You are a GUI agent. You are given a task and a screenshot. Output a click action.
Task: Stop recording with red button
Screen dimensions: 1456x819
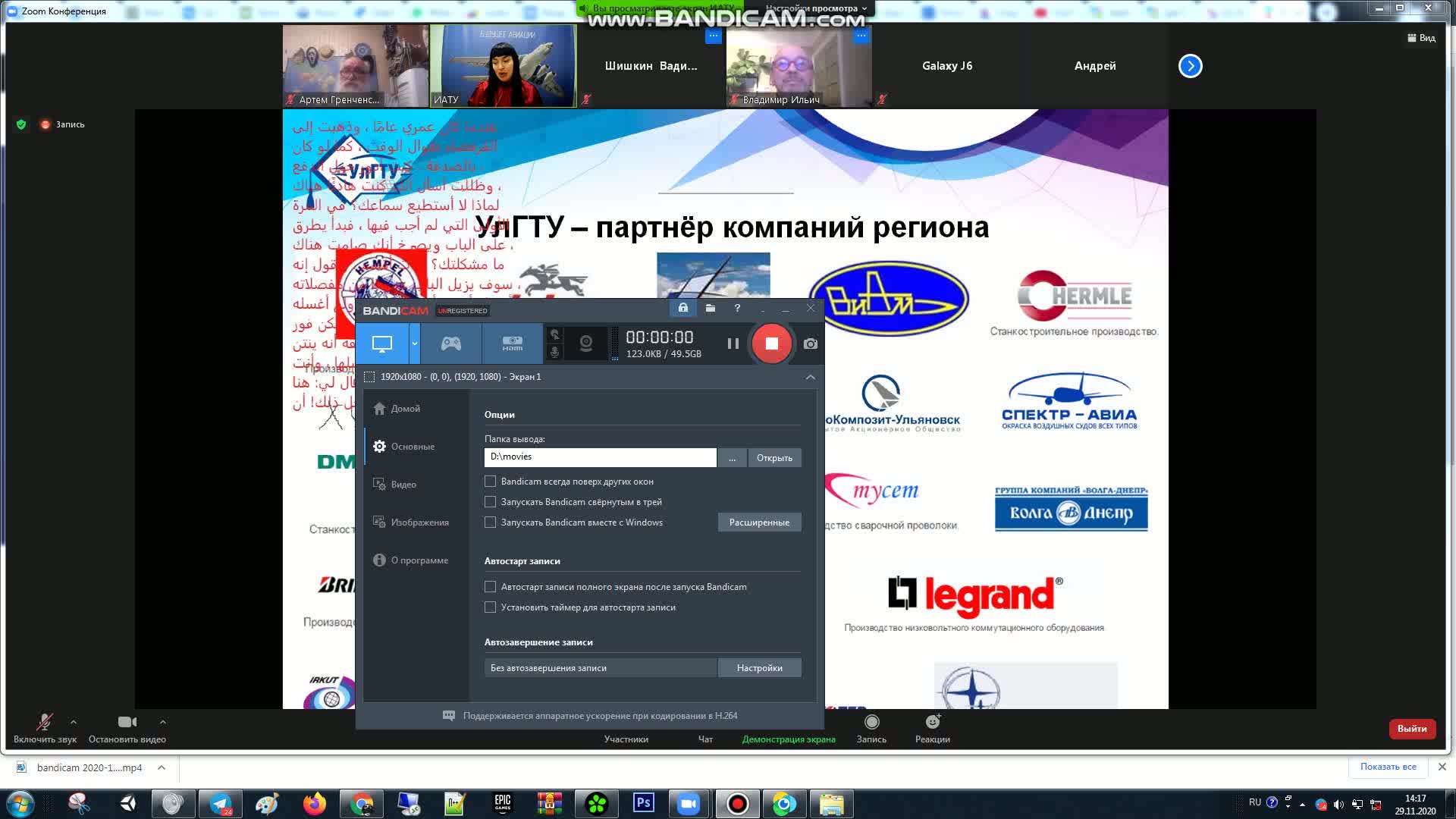point(771,344)
